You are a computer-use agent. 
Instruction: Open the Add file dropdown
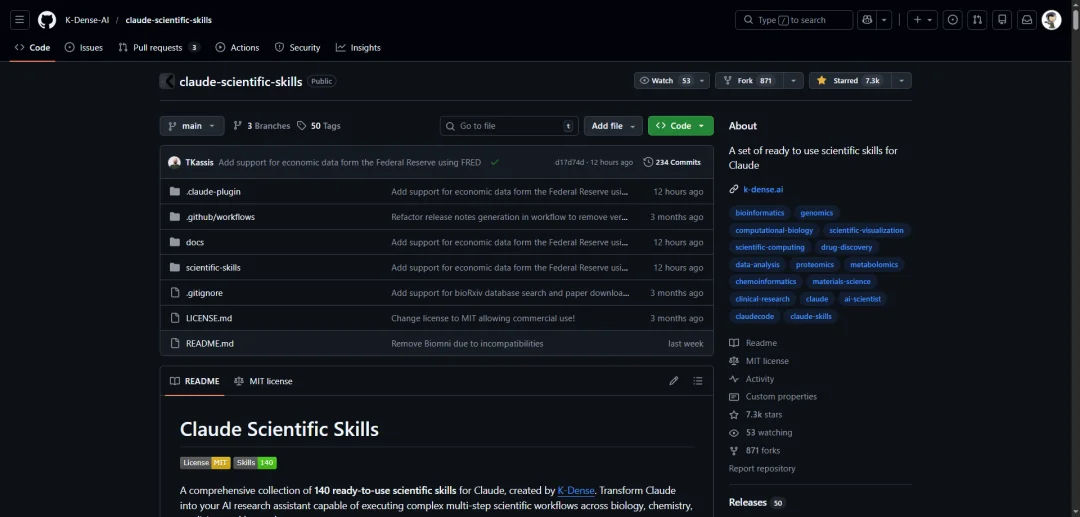(613, 126)
